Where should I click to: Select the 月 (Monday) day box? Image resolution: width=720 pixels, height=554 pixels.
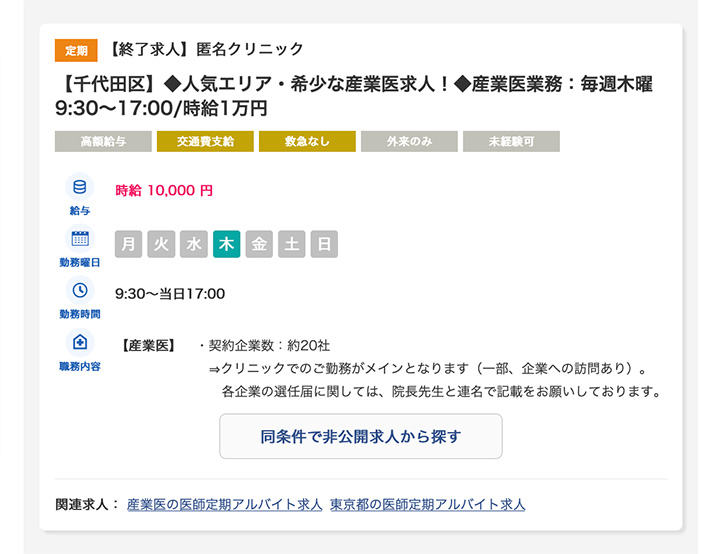[x=129, y=244]
